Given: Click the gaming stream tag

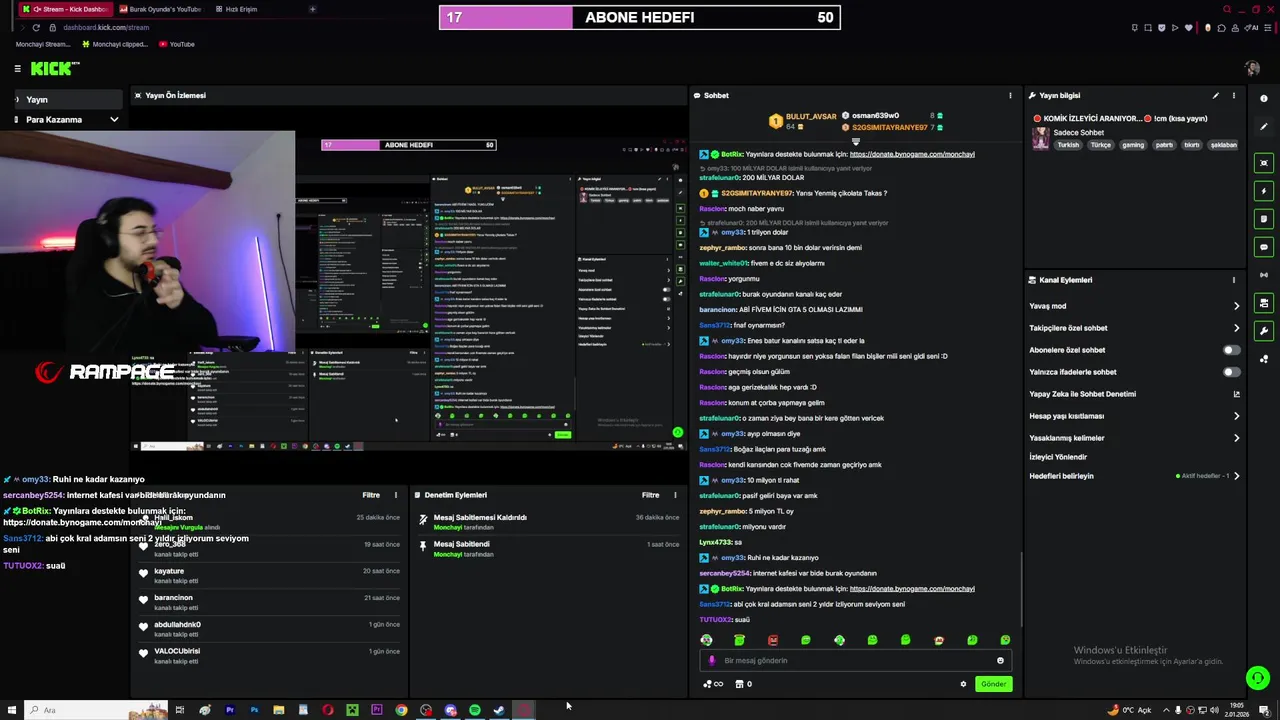Looking at the screenshot, I should point(1132,145).
